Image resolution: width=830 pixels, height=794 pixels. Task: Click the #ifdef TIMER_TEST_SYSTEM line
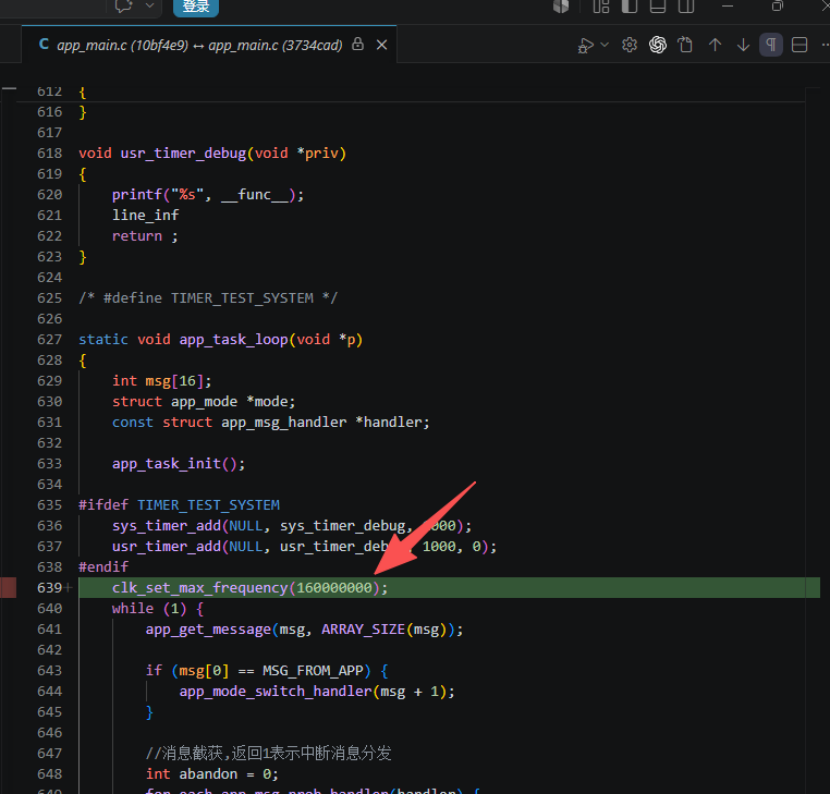179,505
